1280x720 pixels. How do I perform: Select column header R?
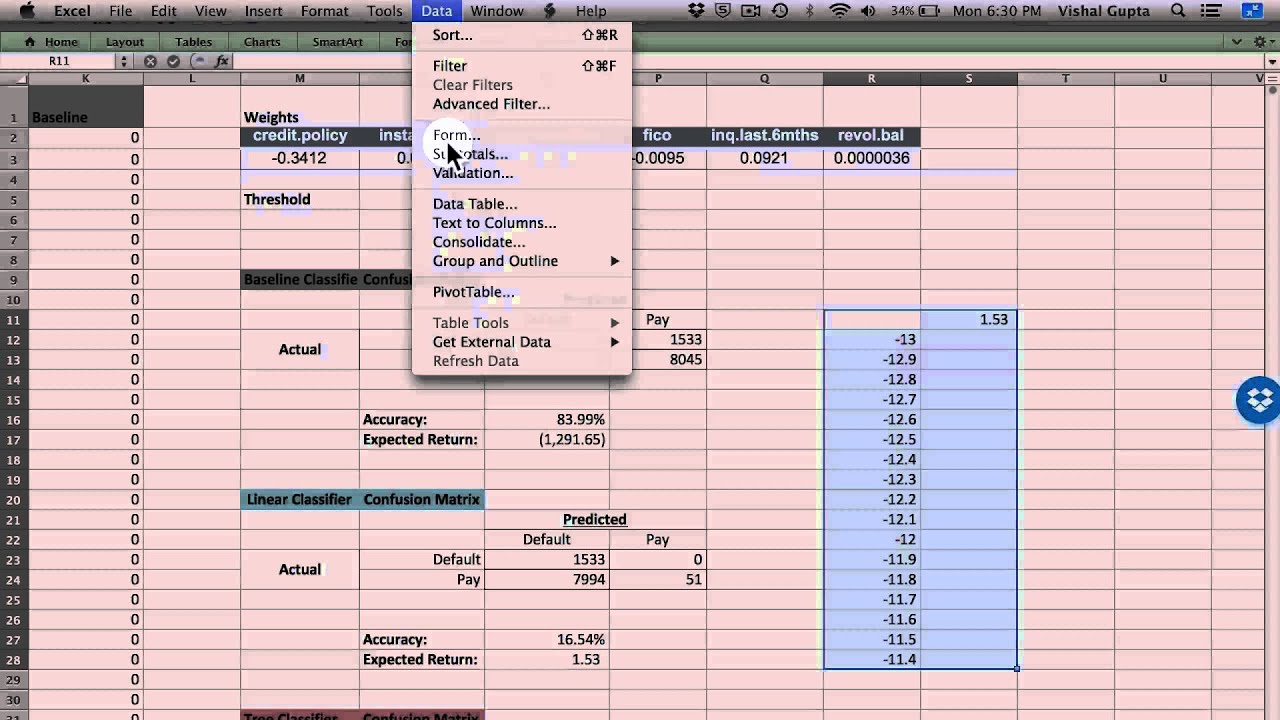click(871, 78)
